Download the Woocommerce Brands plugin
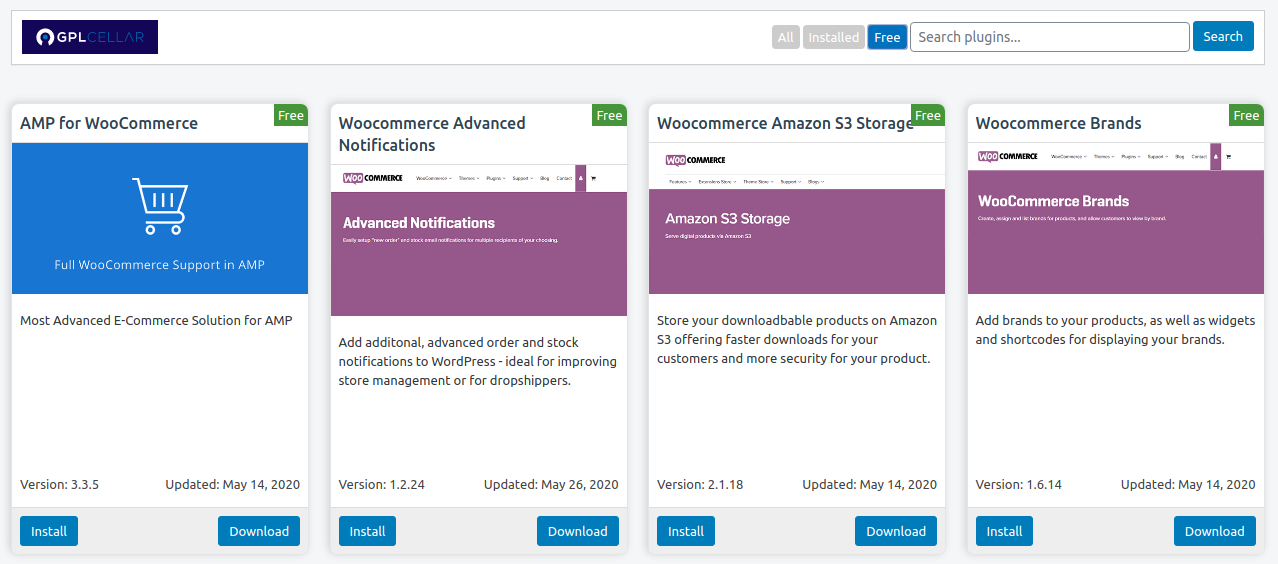Viewport: 1278px width, 564px height. coord(1214,531)
